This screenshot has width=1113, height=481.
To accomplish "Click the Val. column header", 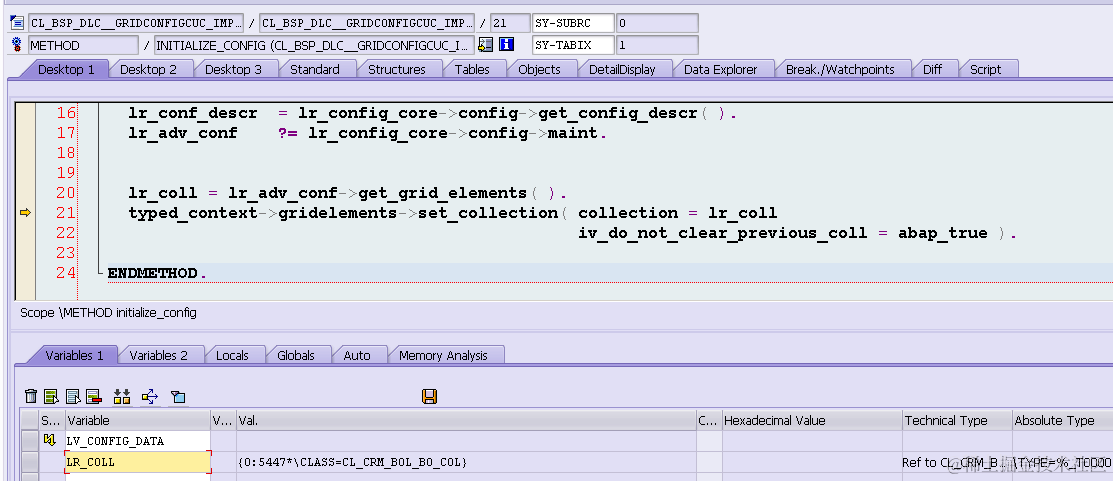I will 466,420.
